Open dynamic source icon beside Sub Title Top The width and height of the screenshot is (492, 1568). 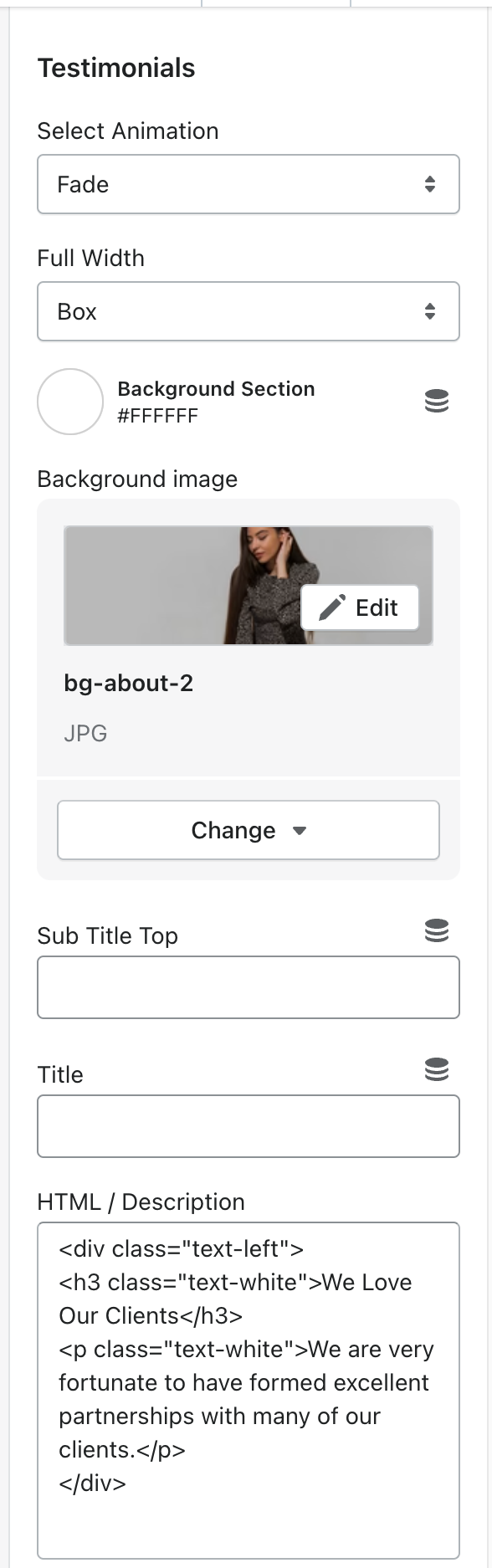coord(437,930)
